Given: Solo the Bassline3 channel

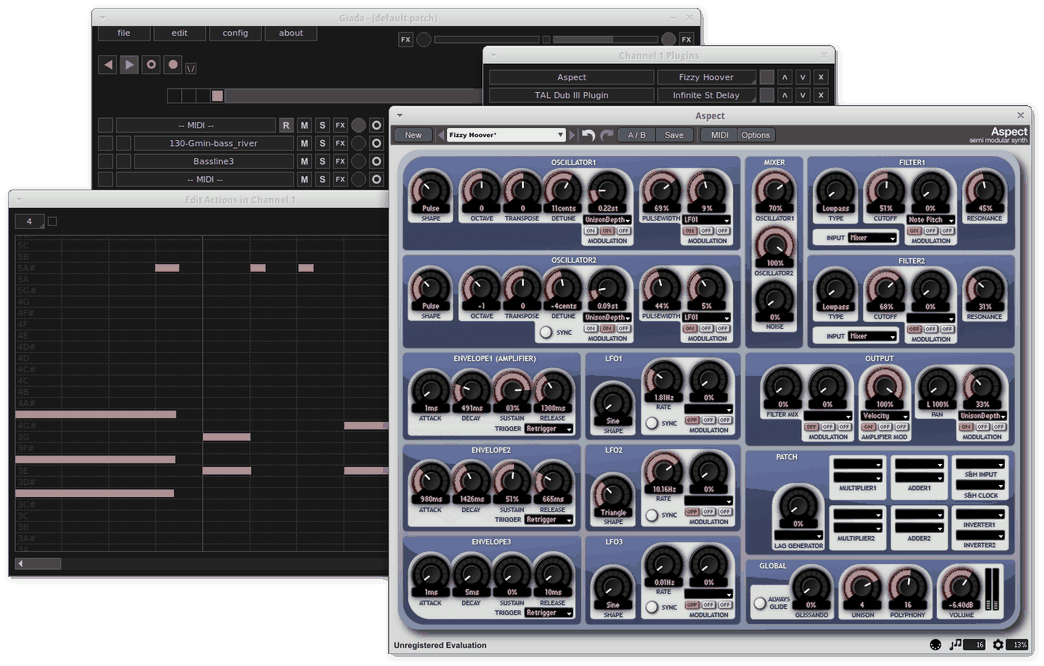Looking at the screenshot, I should point(322,161).
